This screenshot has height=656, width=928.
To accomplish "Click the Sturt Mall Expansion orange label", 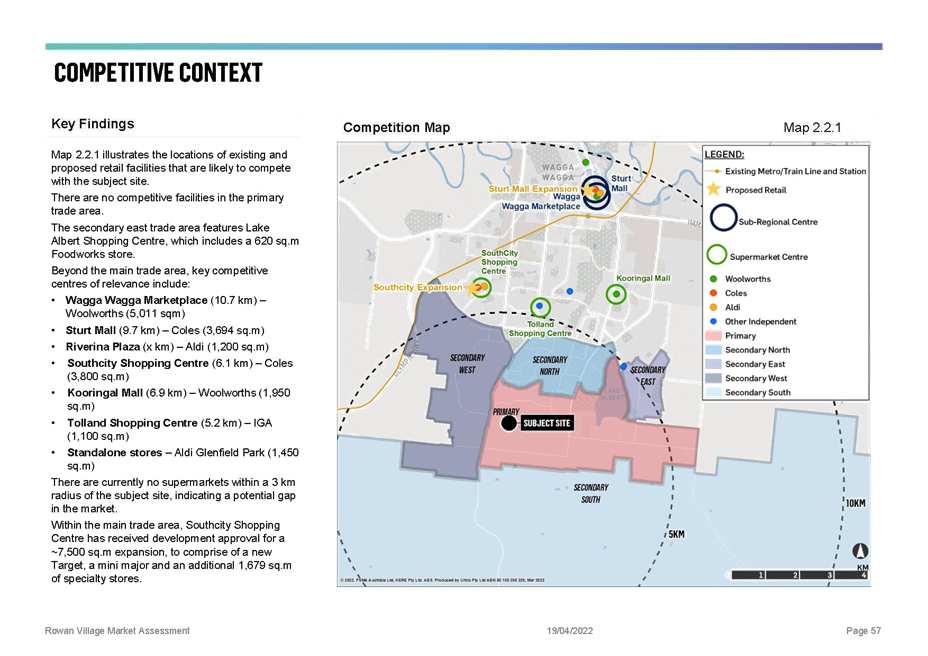I will [533, 188].
